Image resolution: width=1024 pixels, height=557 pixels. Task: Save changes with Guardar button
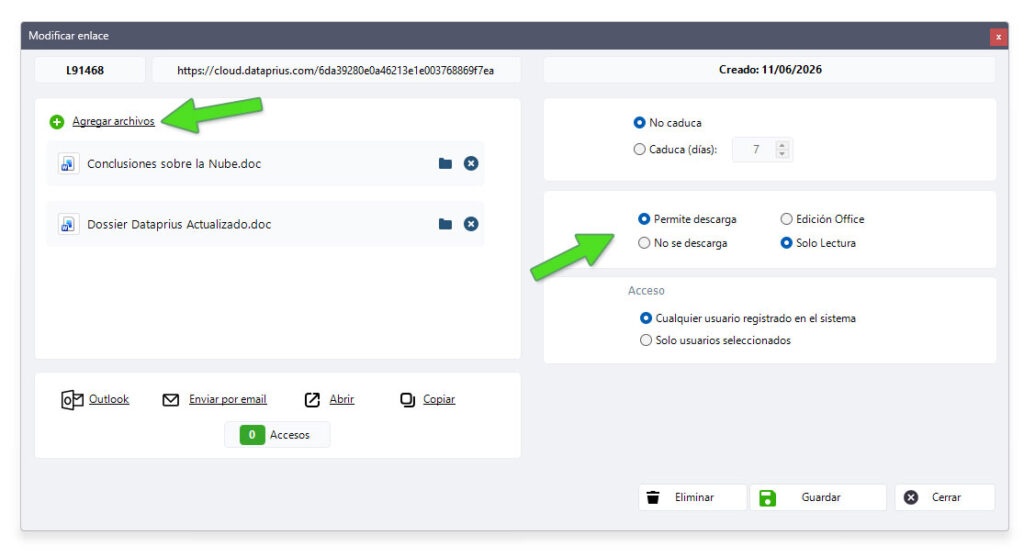(x=818, y=498)
